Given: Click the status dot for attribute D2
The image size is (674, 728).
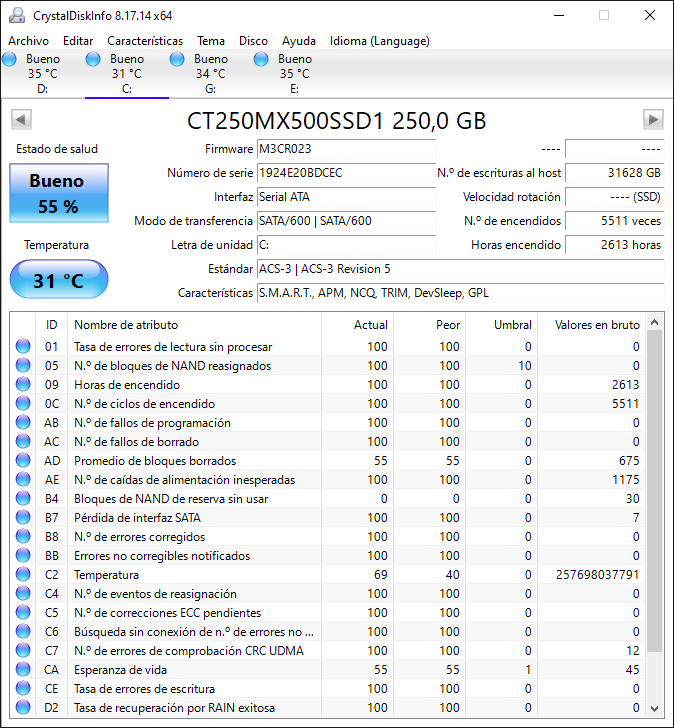Looking at the screenshot, I should (23, 708).
